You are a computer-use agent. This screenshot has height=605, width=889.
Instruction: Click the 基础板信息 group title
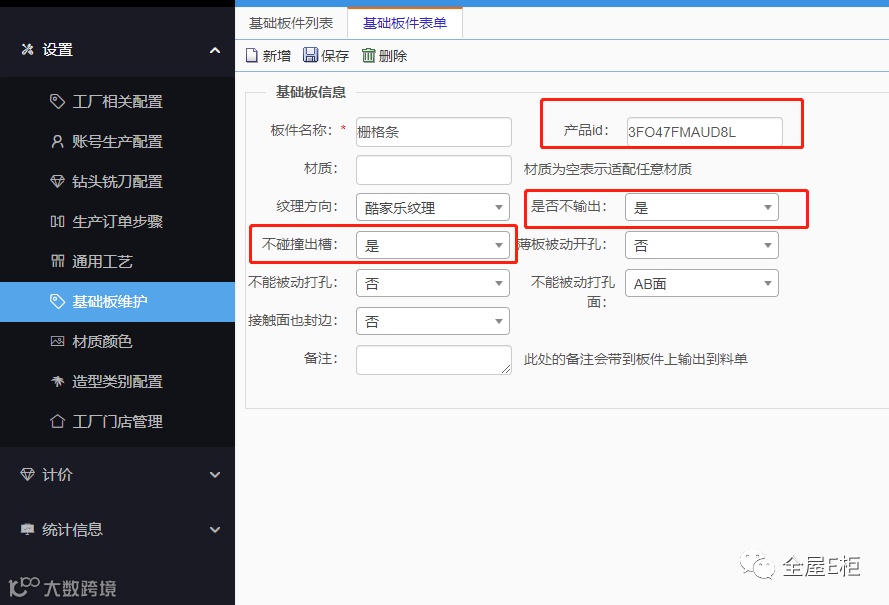311,92
